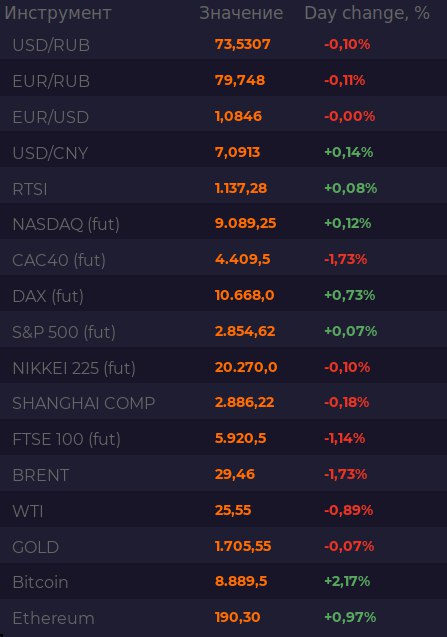Click the Инструмент column header
Screen dimensions: 447x637
[58, 13]
